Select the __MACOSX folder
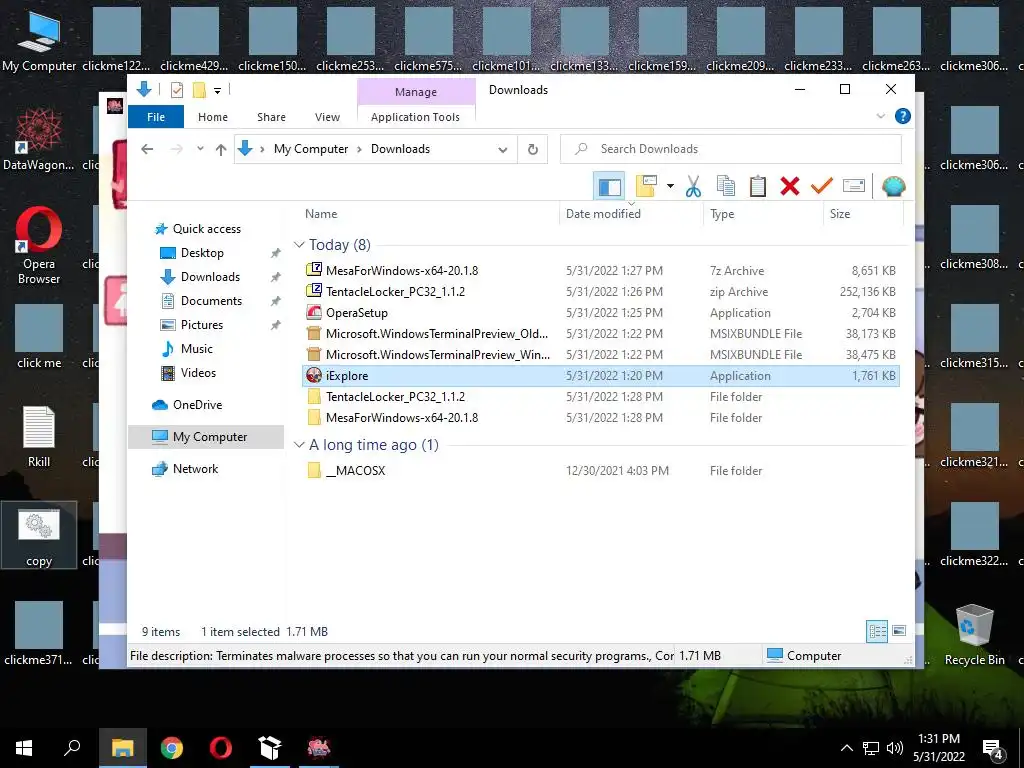The height and width of the screenshot is (768, 1024). [601, 470]
